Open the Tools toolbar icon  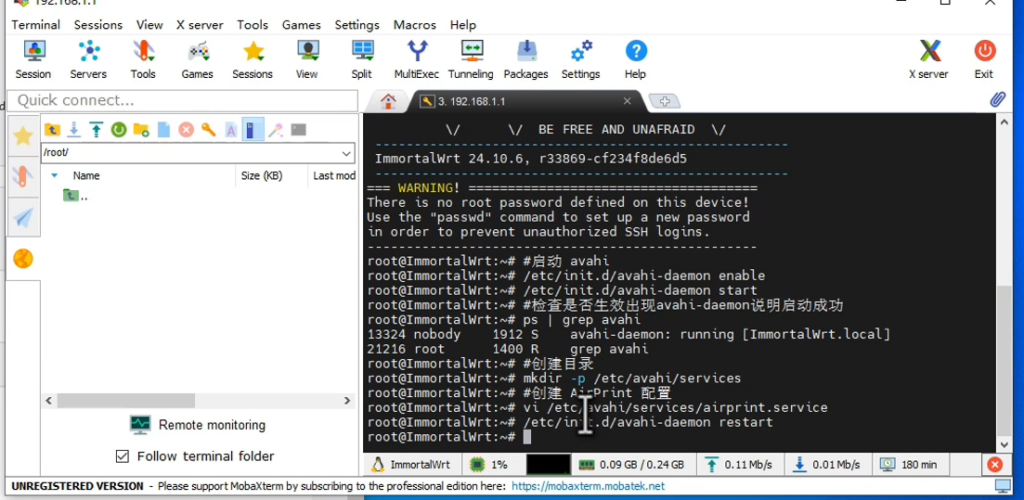point(142,59)
